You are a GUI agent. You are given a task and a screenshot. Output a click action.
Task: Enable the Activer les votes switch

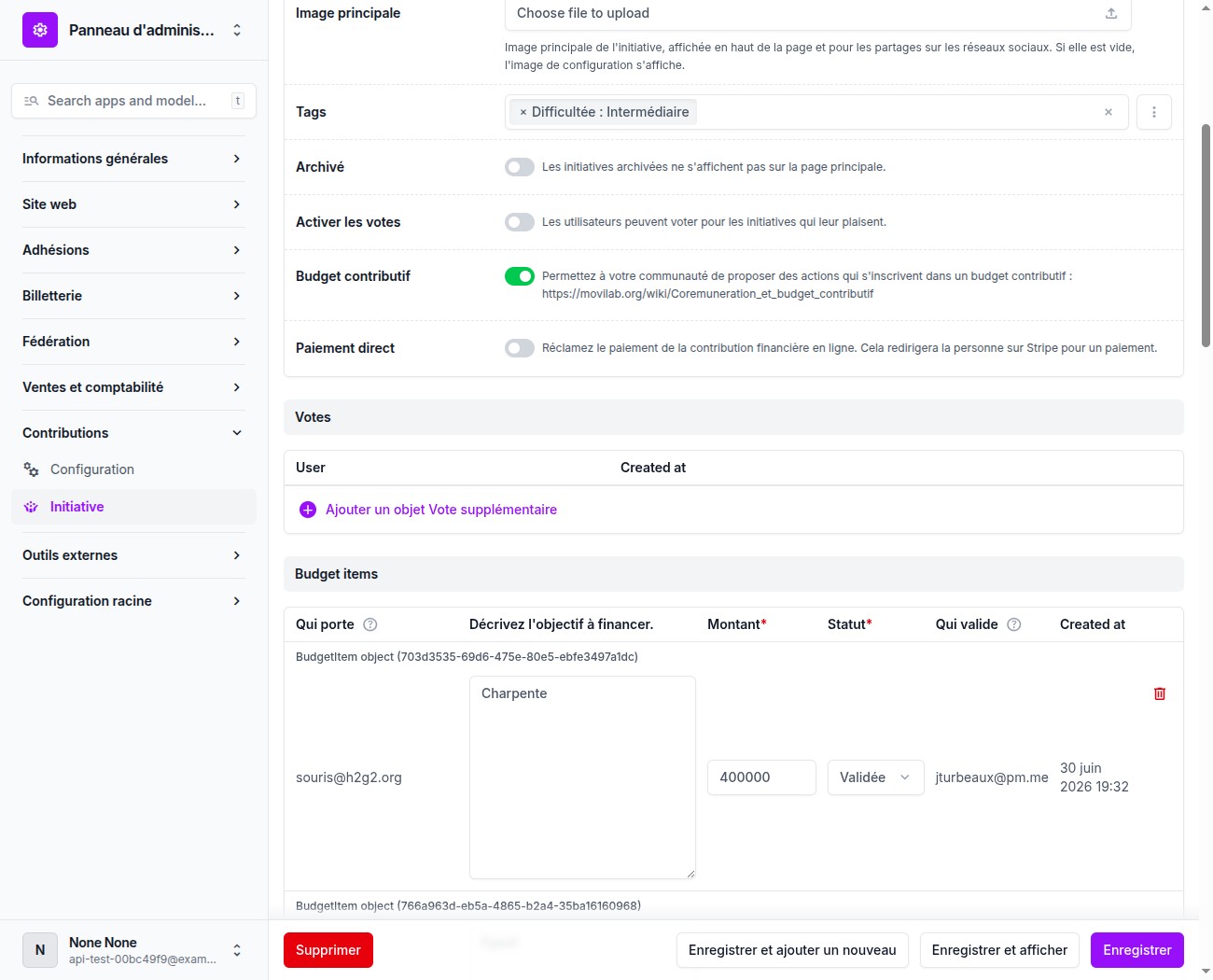(x=520, y=222)
